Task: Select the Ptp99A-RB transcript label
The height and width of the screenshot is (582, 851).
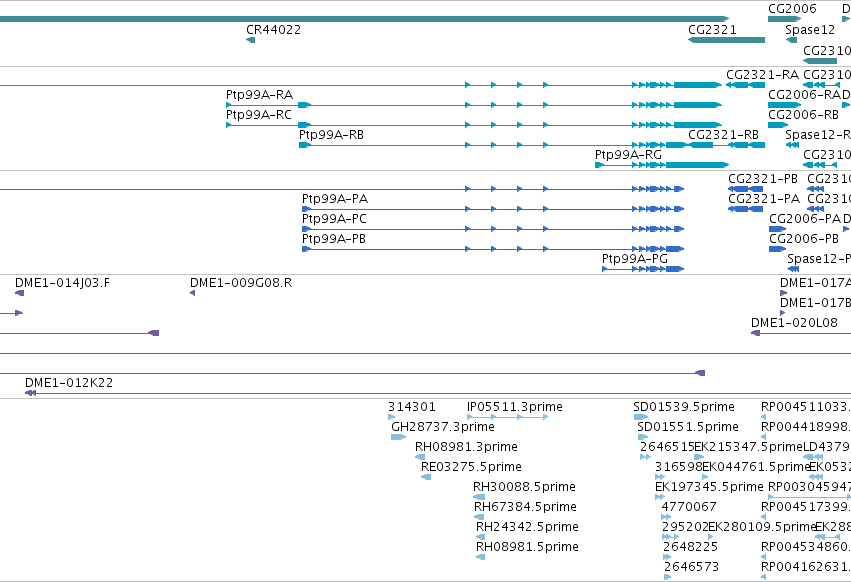Action: pos(331,135)
